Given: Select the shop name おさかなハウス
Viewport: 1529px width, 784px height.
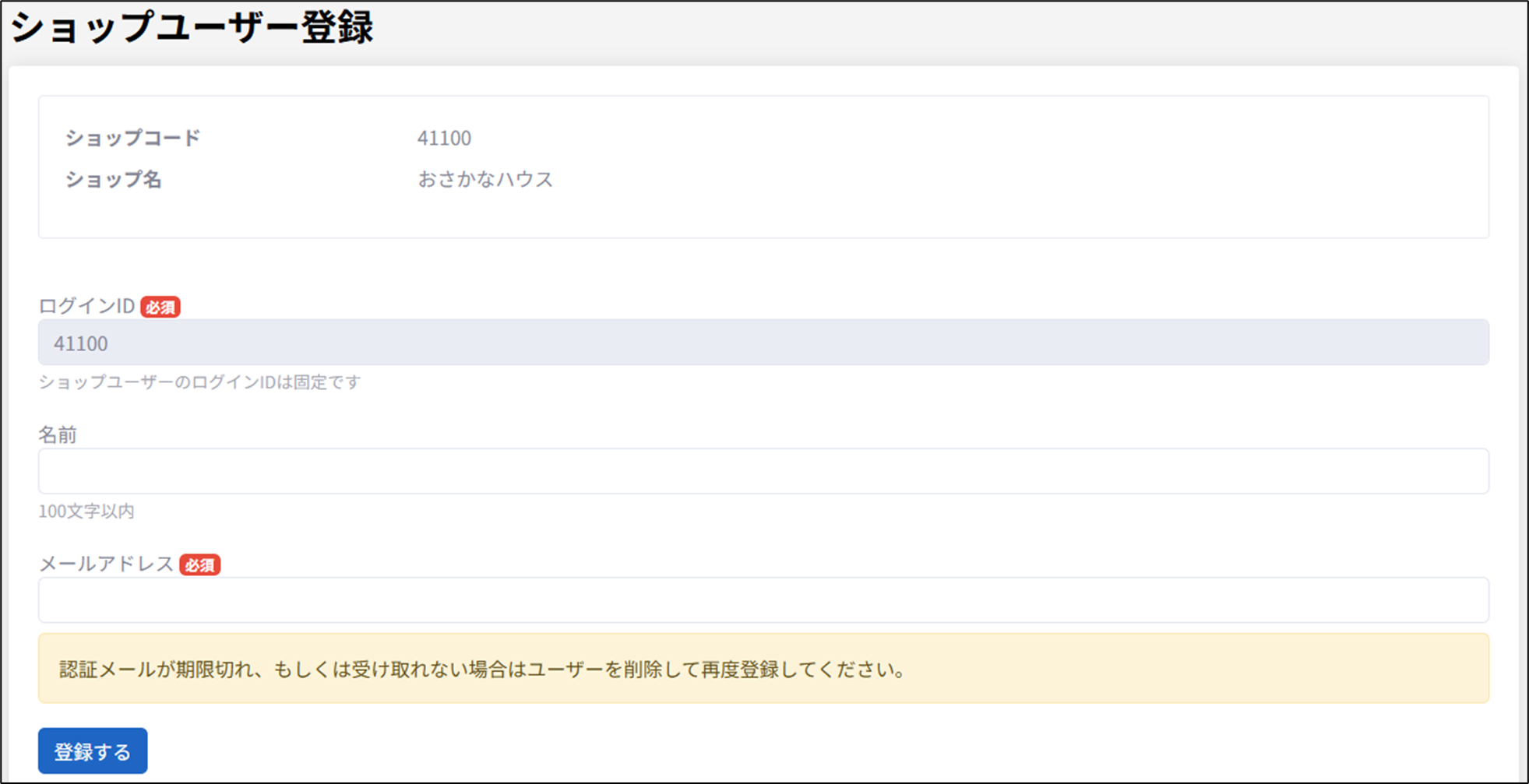Looking at the screenshot, I should [485, 179].
